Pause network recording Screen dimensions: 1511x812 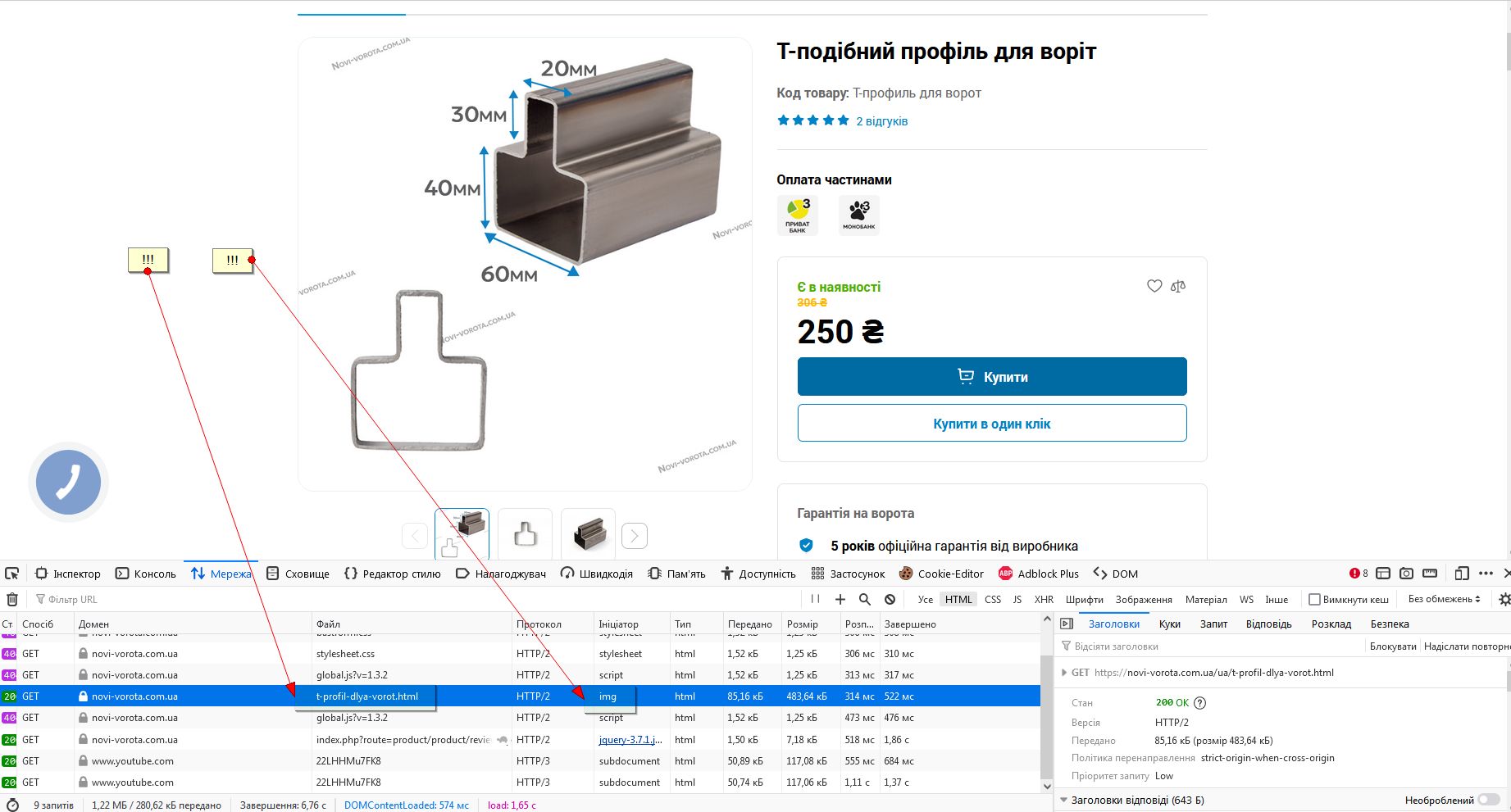coord(815,600)
